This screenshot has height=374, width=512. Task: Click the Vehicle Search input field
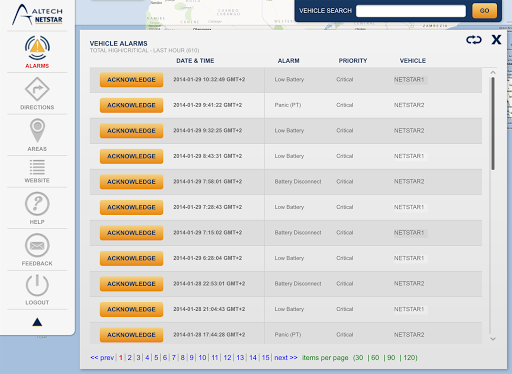click(x=411, y=11)
